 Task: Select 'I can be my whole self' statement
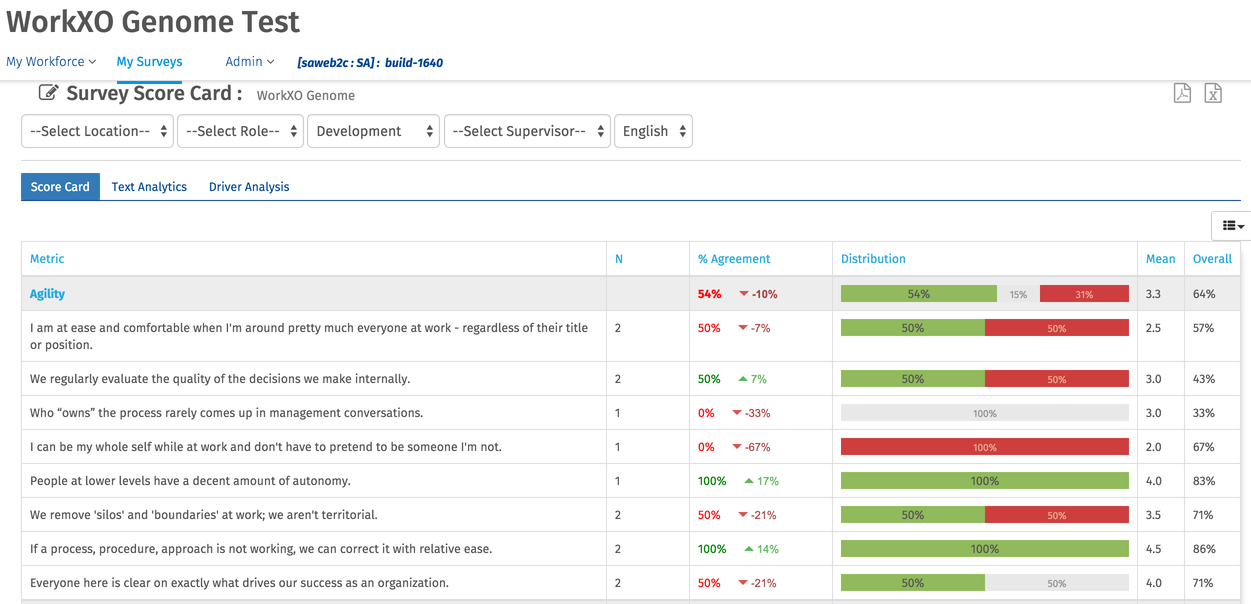pyautogui.click(x=266, y=447)
